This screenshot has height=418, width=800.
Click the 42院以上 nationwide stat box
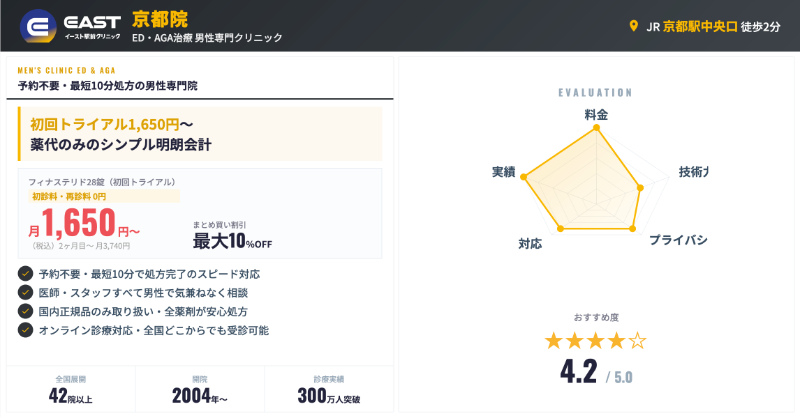point(69,390)
